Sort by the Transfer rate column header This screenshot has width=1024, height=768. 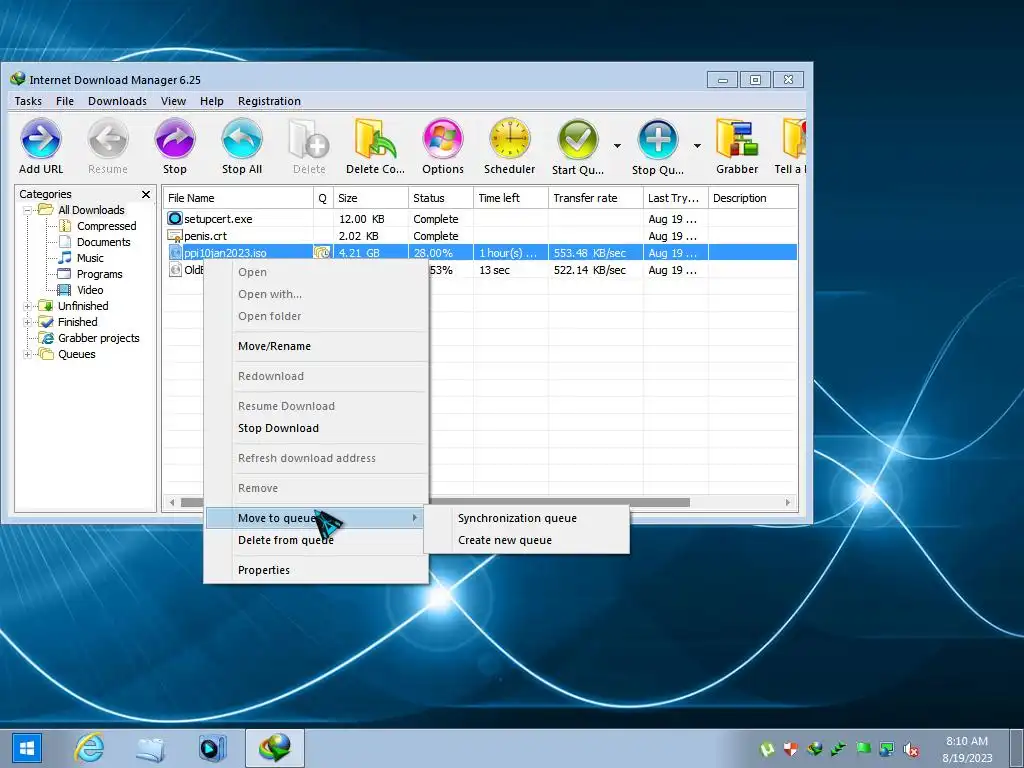[x=596, y=198]
